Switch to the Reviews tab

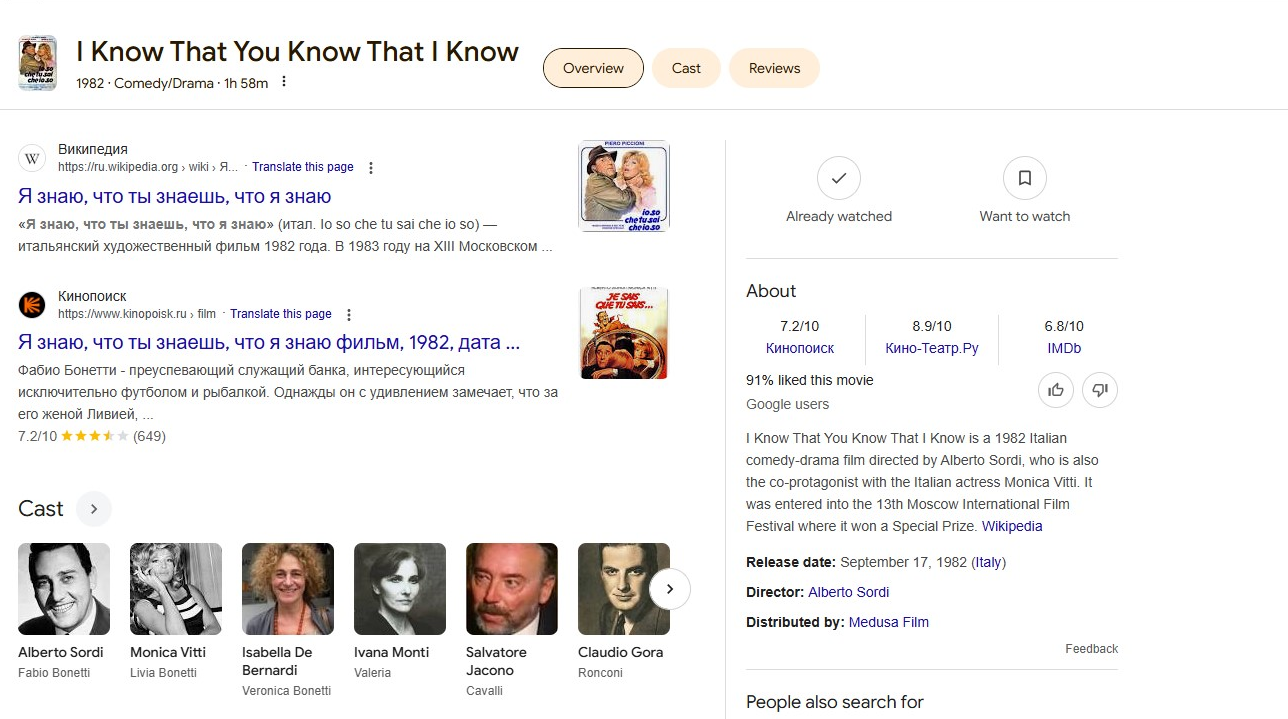click(774, 68)
